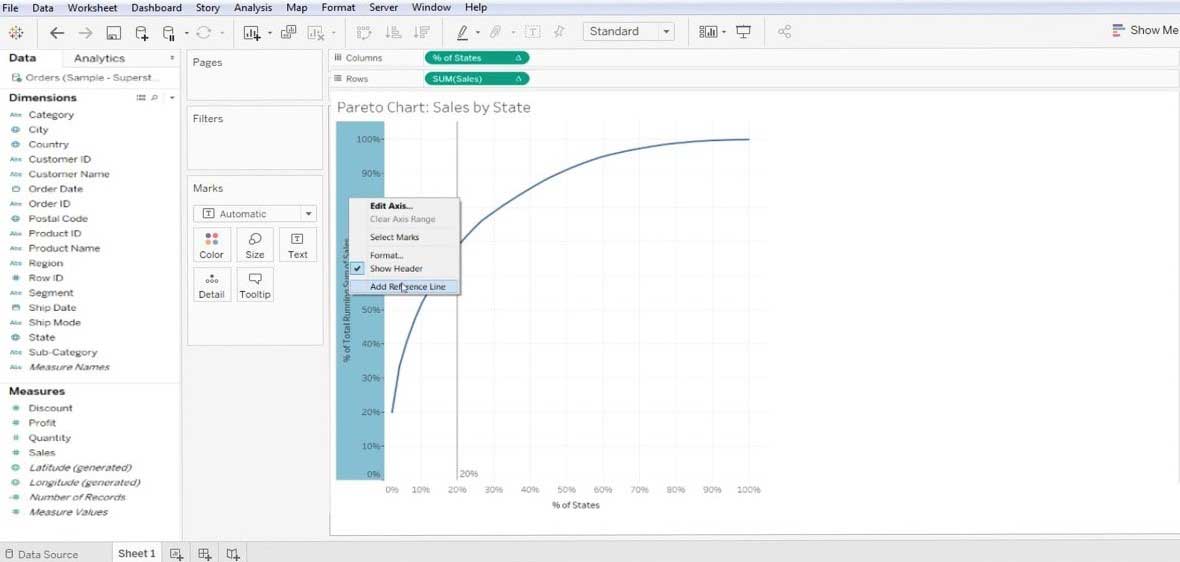Viewport: 1180px width, 562px height.
Task: Click the Run Update refresh icon
Action: click(203, 32)
